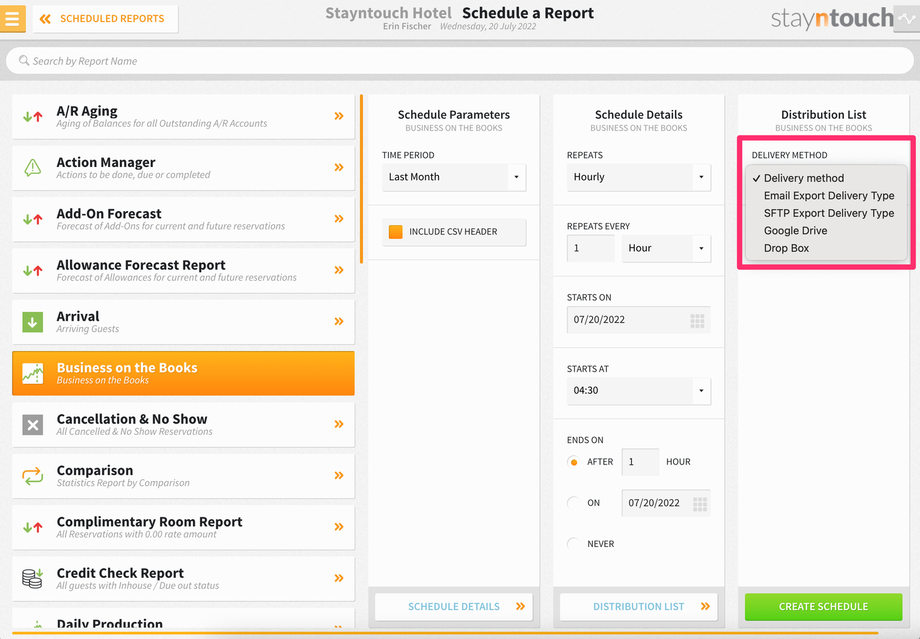Open calendar picker for Ends On date
Viewport: 920px width, 639px height.
point(700,504)
